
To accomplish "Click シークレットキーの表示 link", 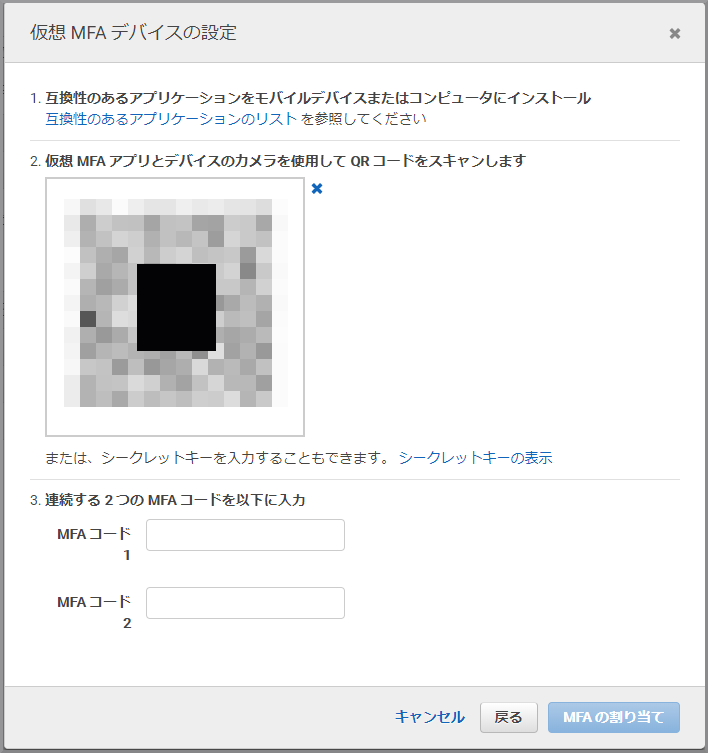I will tap(475, 458).
